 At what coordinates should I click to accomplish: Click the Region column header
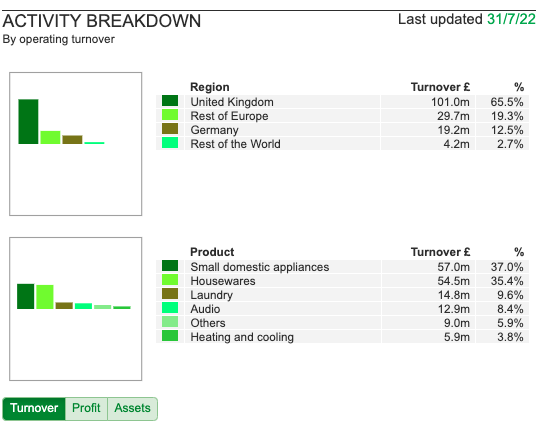(210, 87)
